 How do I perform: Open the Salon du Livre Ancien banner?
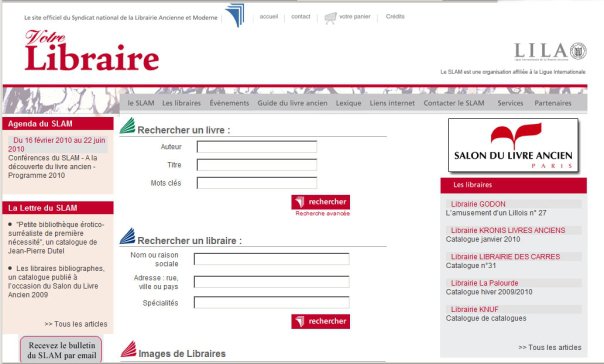coord(513,145)
